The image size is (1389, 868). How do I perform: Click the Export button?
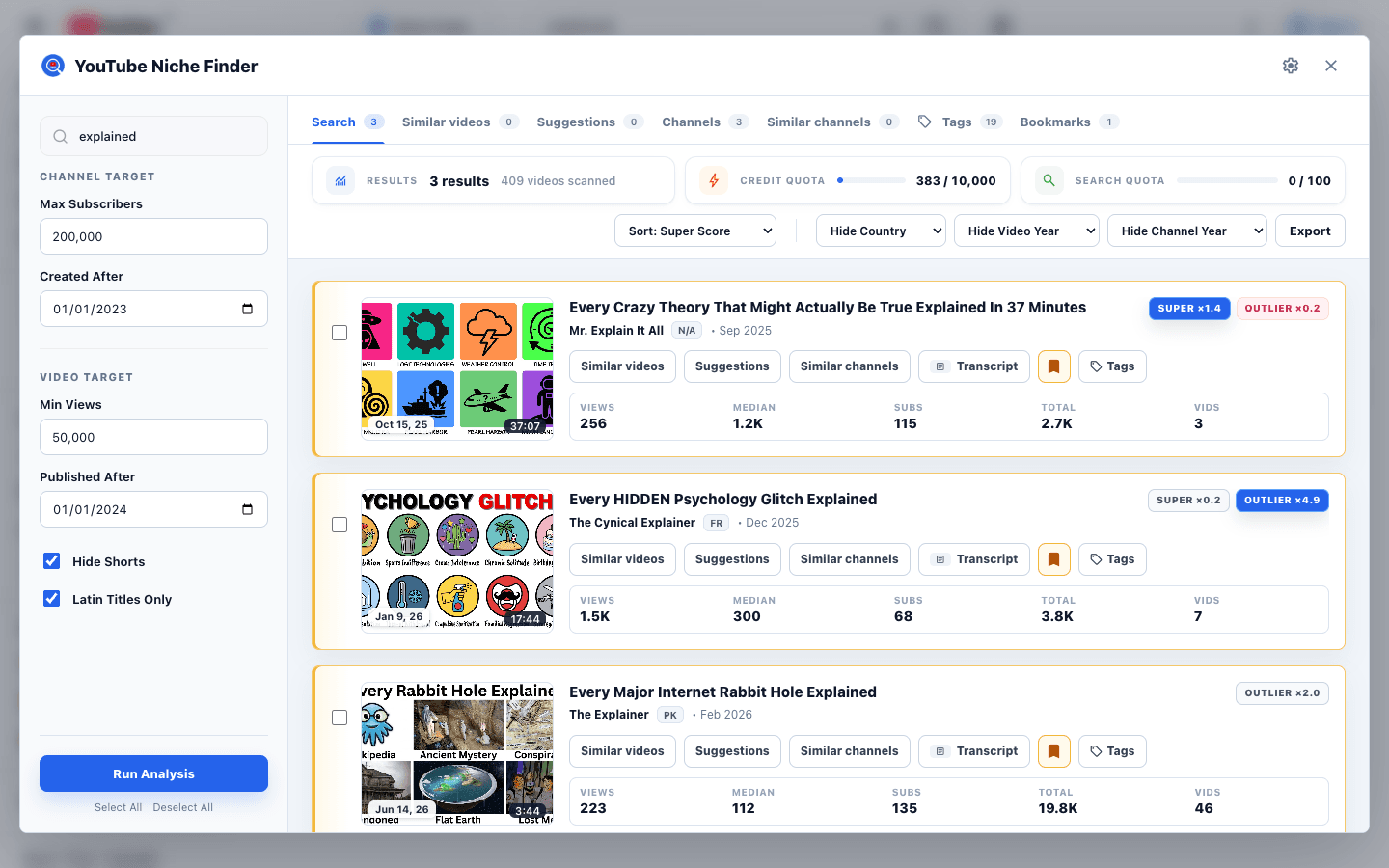[x=1310, y=231]
